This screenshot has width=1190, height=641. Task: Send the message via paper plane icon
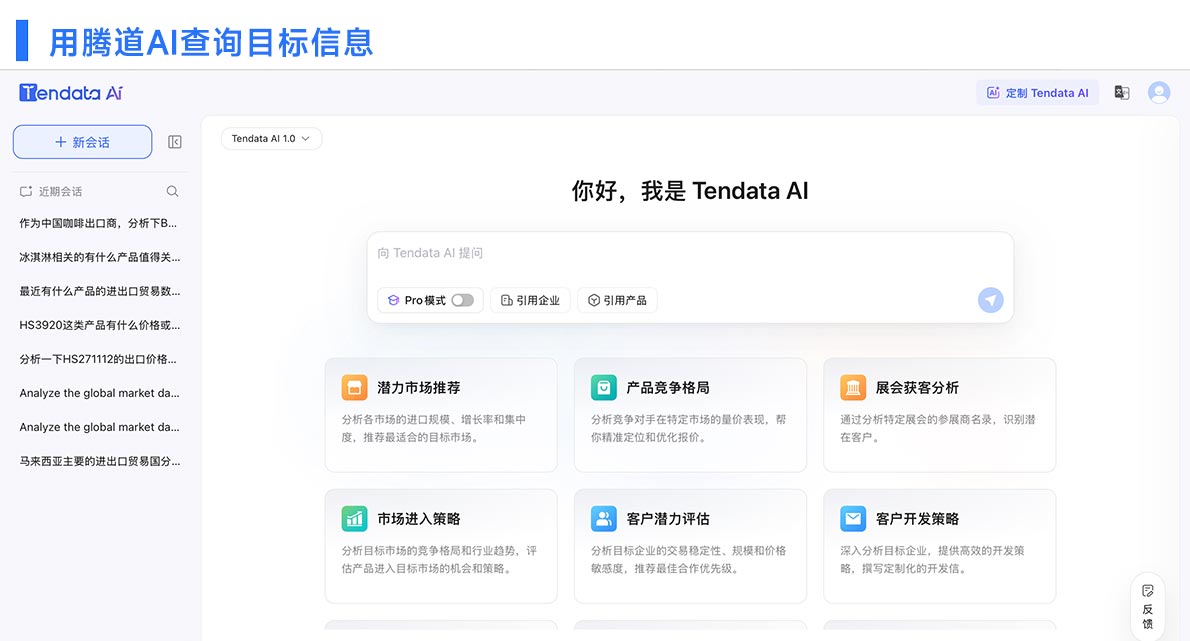pos(990,300)
